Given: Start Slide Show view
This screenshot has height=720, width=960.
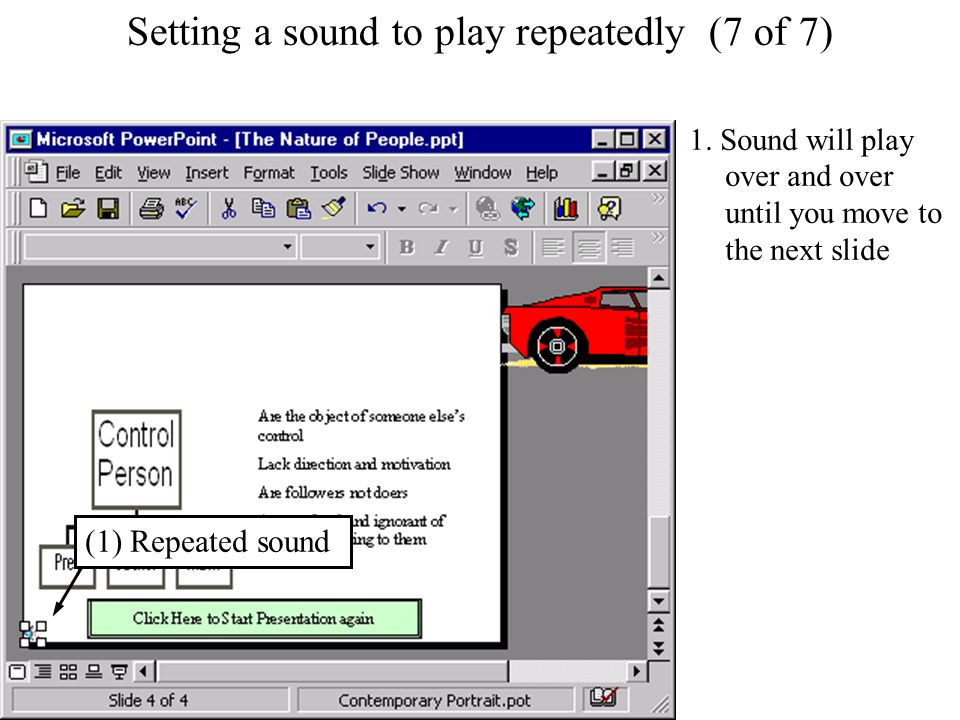Looking at the screenshot, I should [x=119, y=672].
